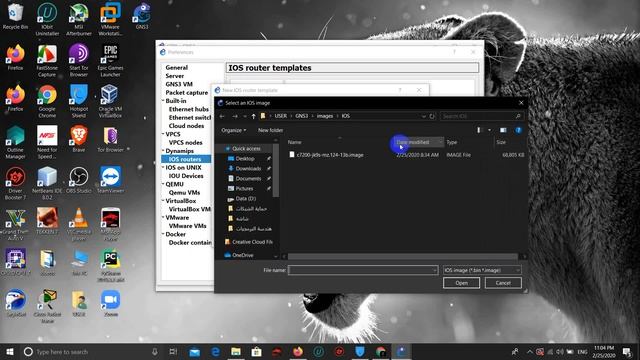Screen dimensions: 640x360
Task: Go up one folder level
Action: (x=253, y=116)
